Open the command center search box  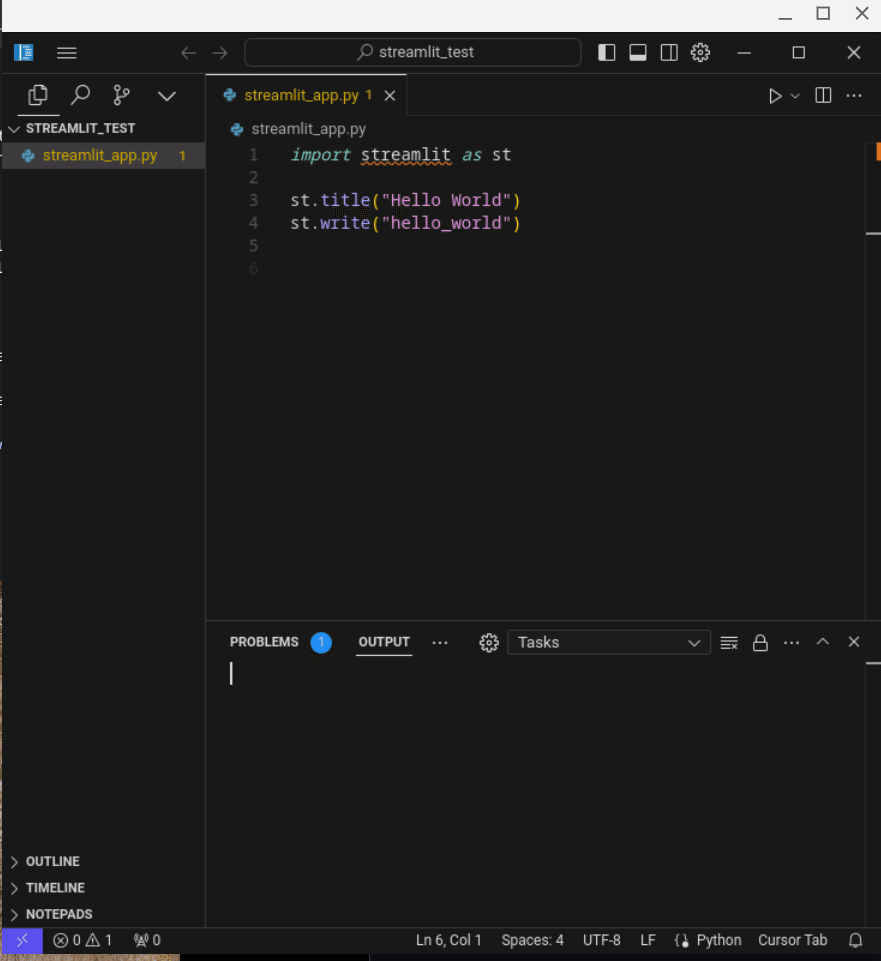[413, 52]
